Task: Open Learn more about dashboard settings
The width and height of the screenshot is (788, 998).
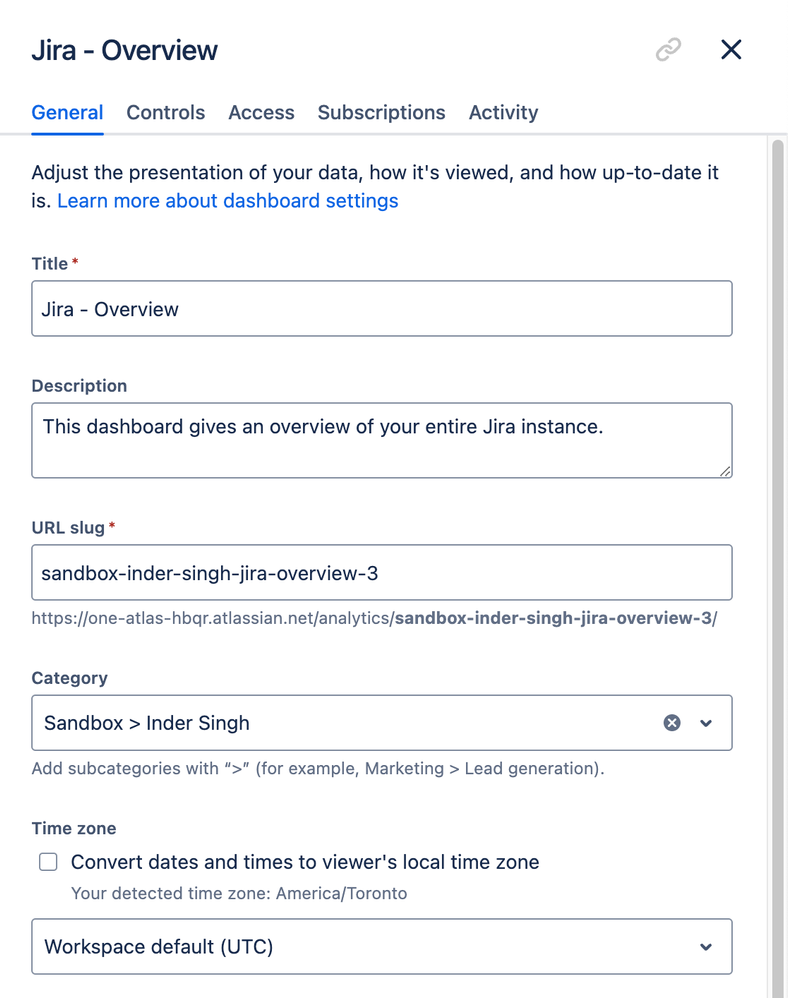Action: pos(227,200)
